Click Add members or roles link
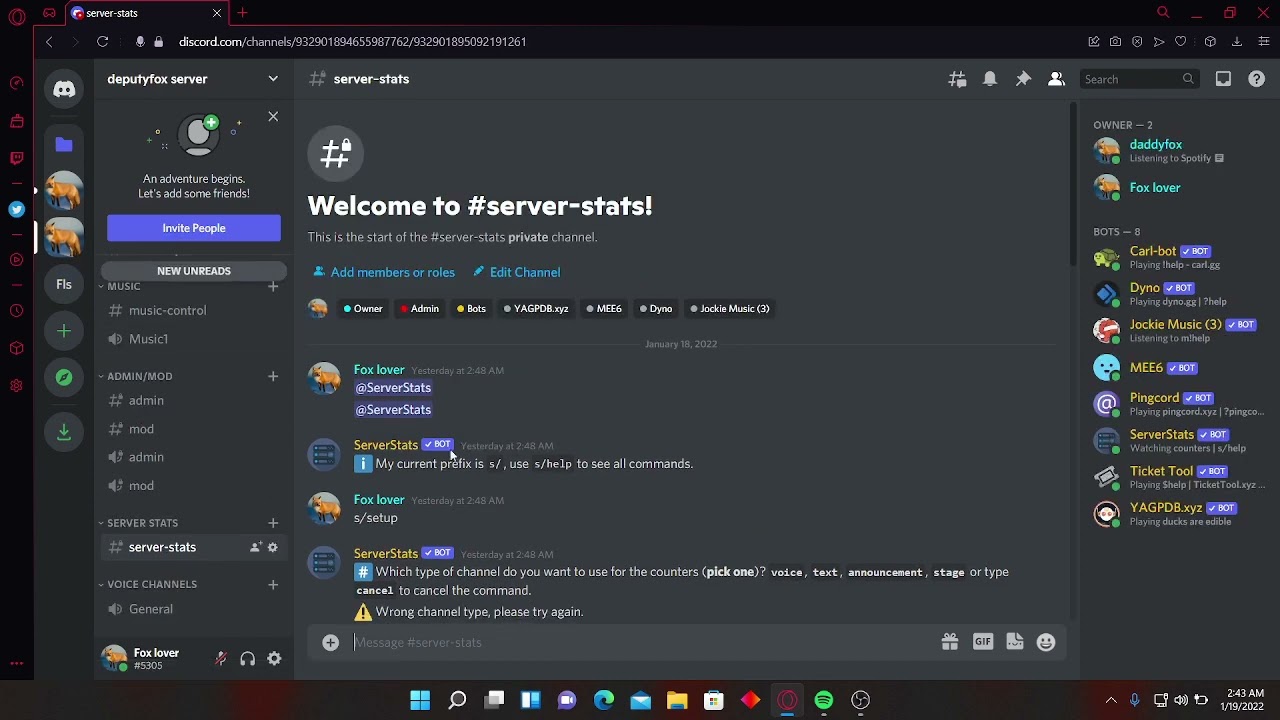Screen dimensions: 1280x720 tap(384, 272)
